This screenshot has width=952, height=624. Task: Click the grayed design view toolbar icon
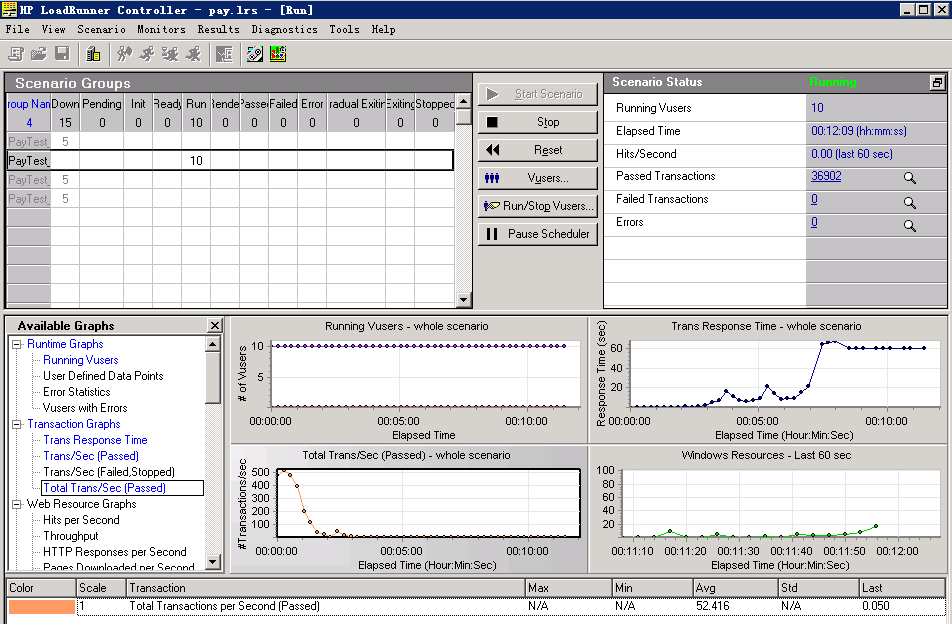tap(225, 54)
